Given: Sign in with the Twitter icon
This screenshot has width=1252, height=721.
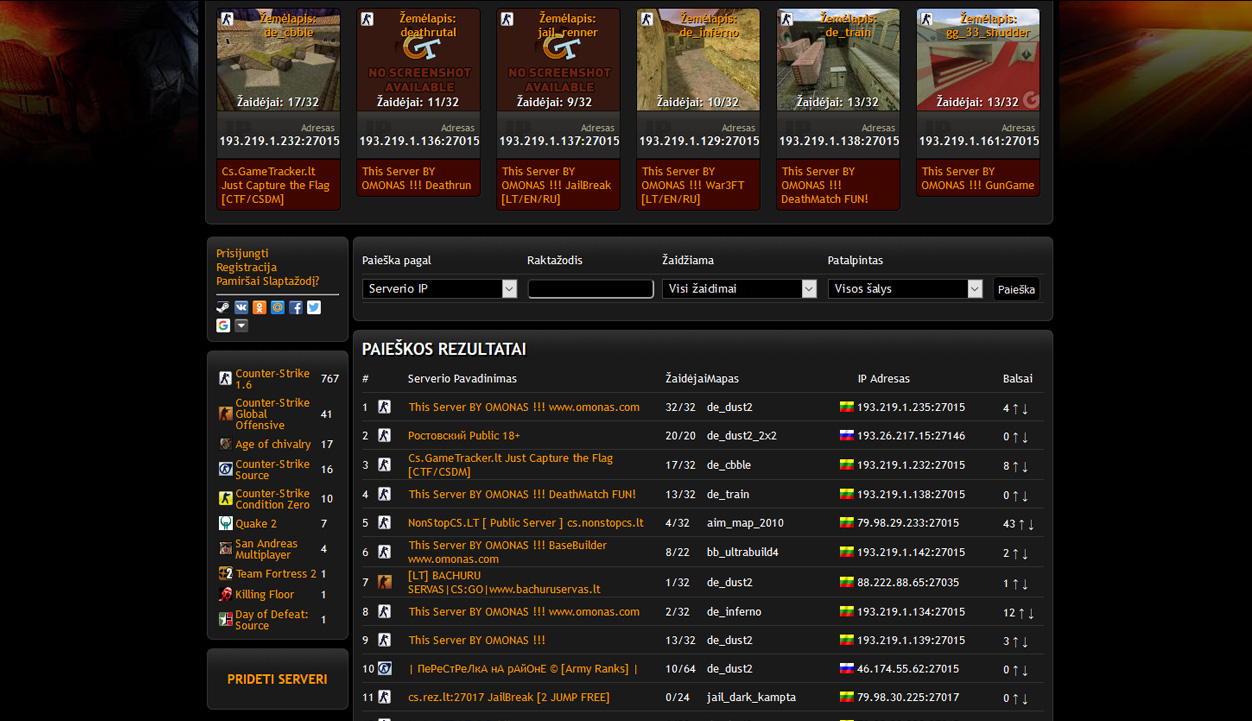Looking at the screenshot, I should pos(314,308).
